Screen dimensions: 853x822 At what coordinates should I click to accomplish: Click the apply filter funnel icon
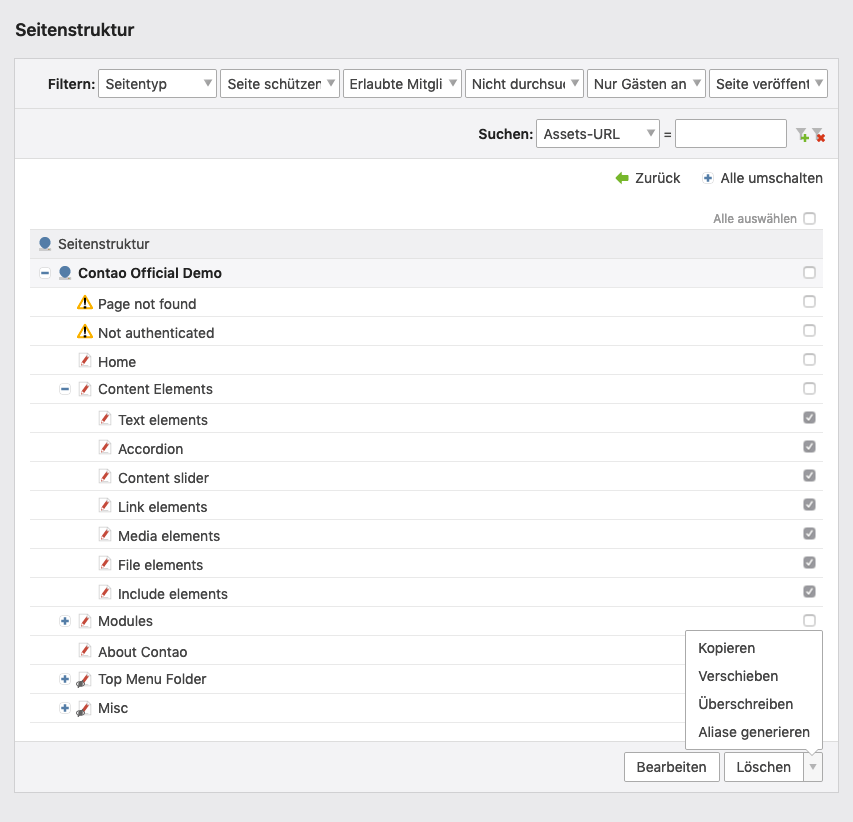802,134
